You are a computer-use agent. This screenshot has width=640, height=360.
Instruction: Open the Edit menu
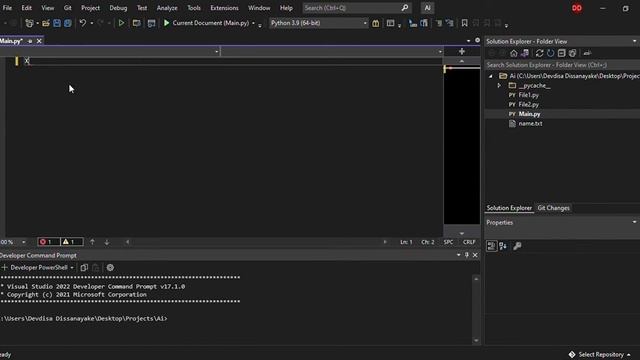click(27, 8)
